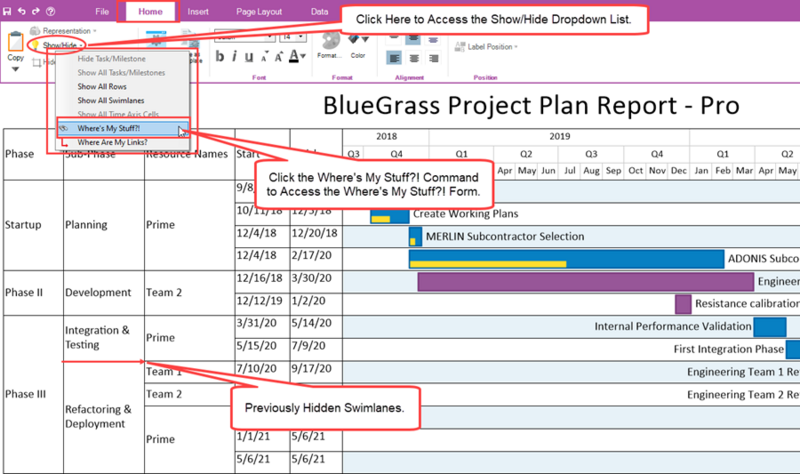The width and height of the screenshot is (800, 474).
Task: Select the Integration & Testing cell
Action: point(104,337)
